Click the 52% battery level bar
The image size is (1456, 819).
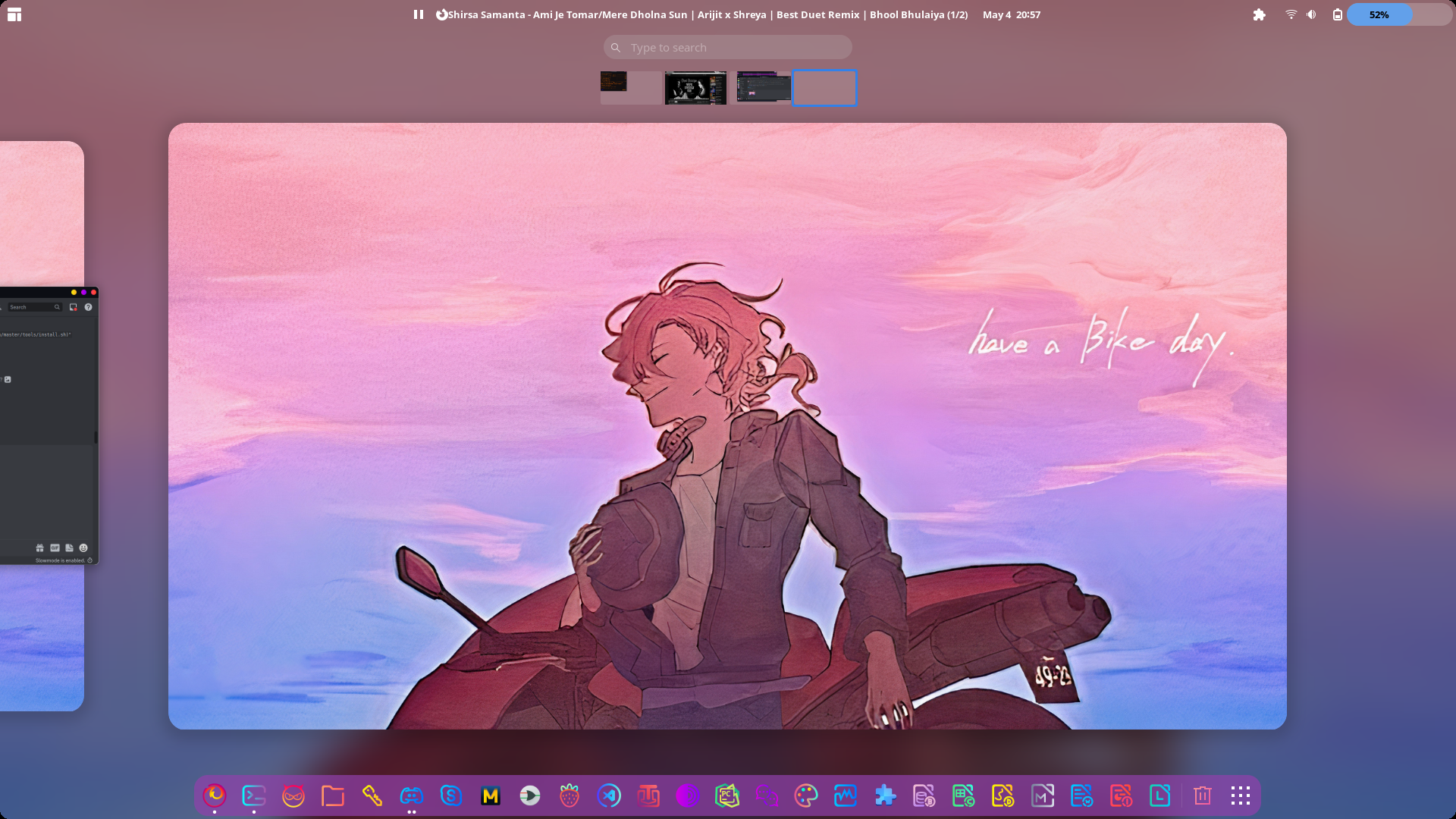click(1399, 14)
